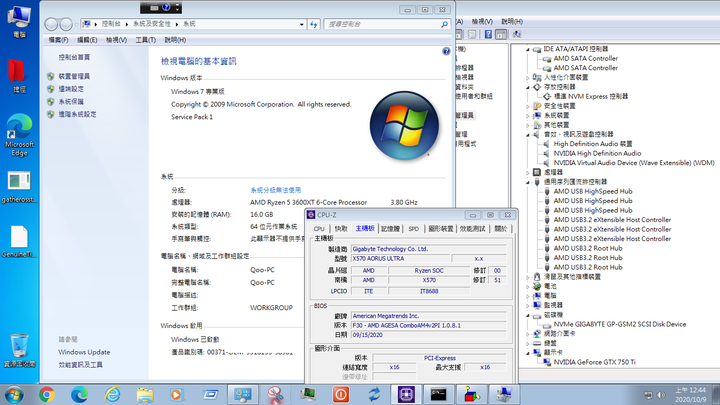Click the help icon in System window
This screenshot has width=720, height=405.
(446, 51)
